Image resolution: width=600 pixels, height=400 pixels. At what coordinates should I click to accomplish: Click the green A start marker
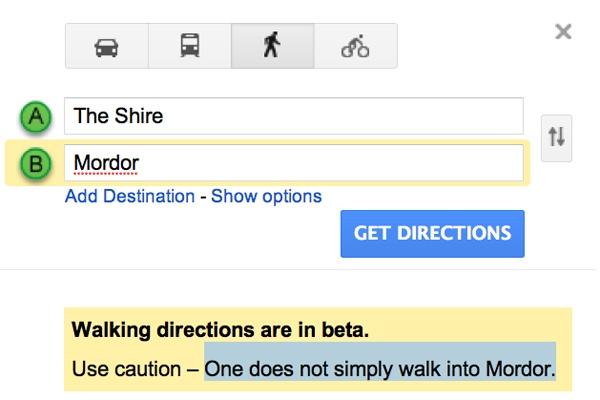(36, 116)
